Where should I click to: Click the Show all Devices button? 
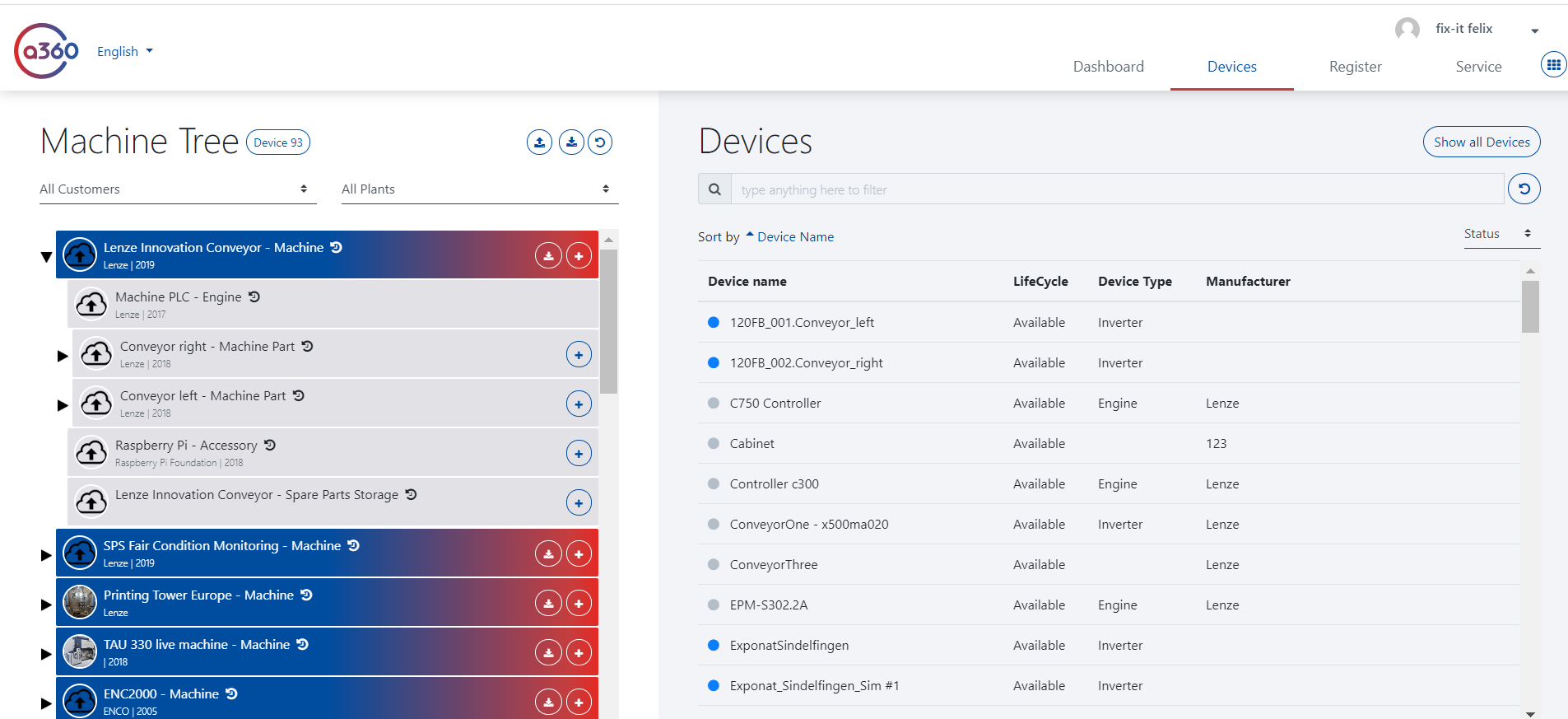pyautogui.click(x=1481, y=142)
